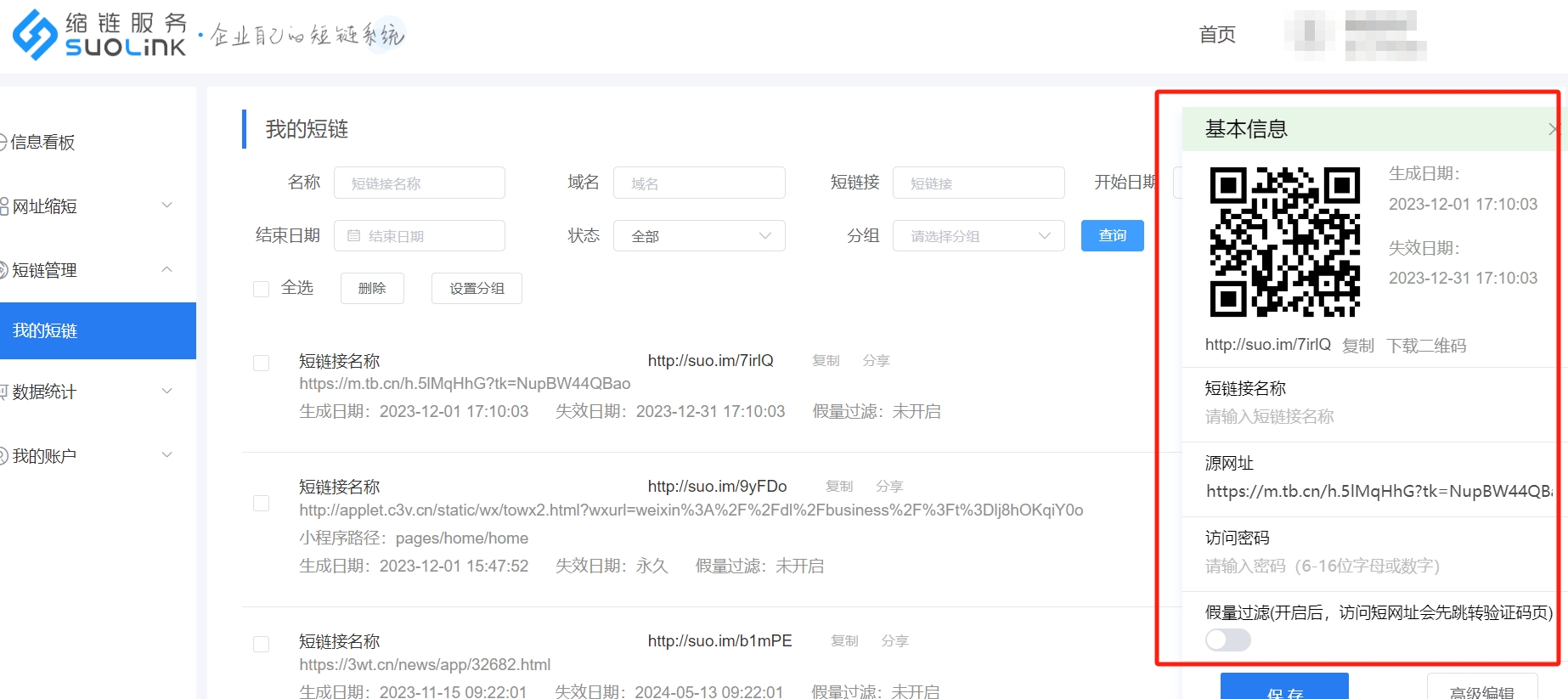Close the 基本信息 panel
Image resolution: width=1568 pixels, height=699 pixels.
[x=1554, y=129]
